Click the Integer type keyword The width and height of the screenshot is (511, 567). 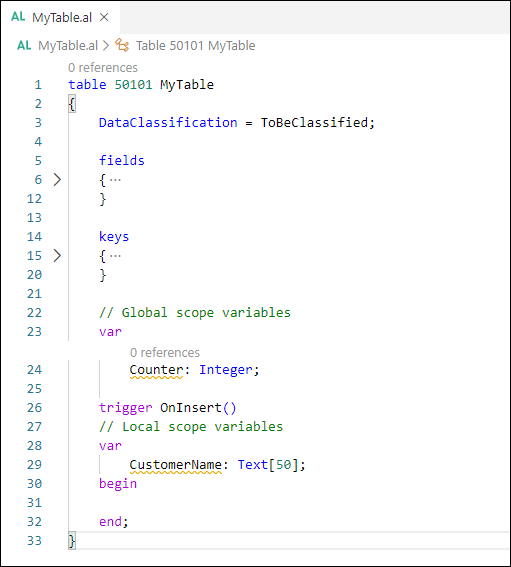pyautogui.click(x=226, y=370)
